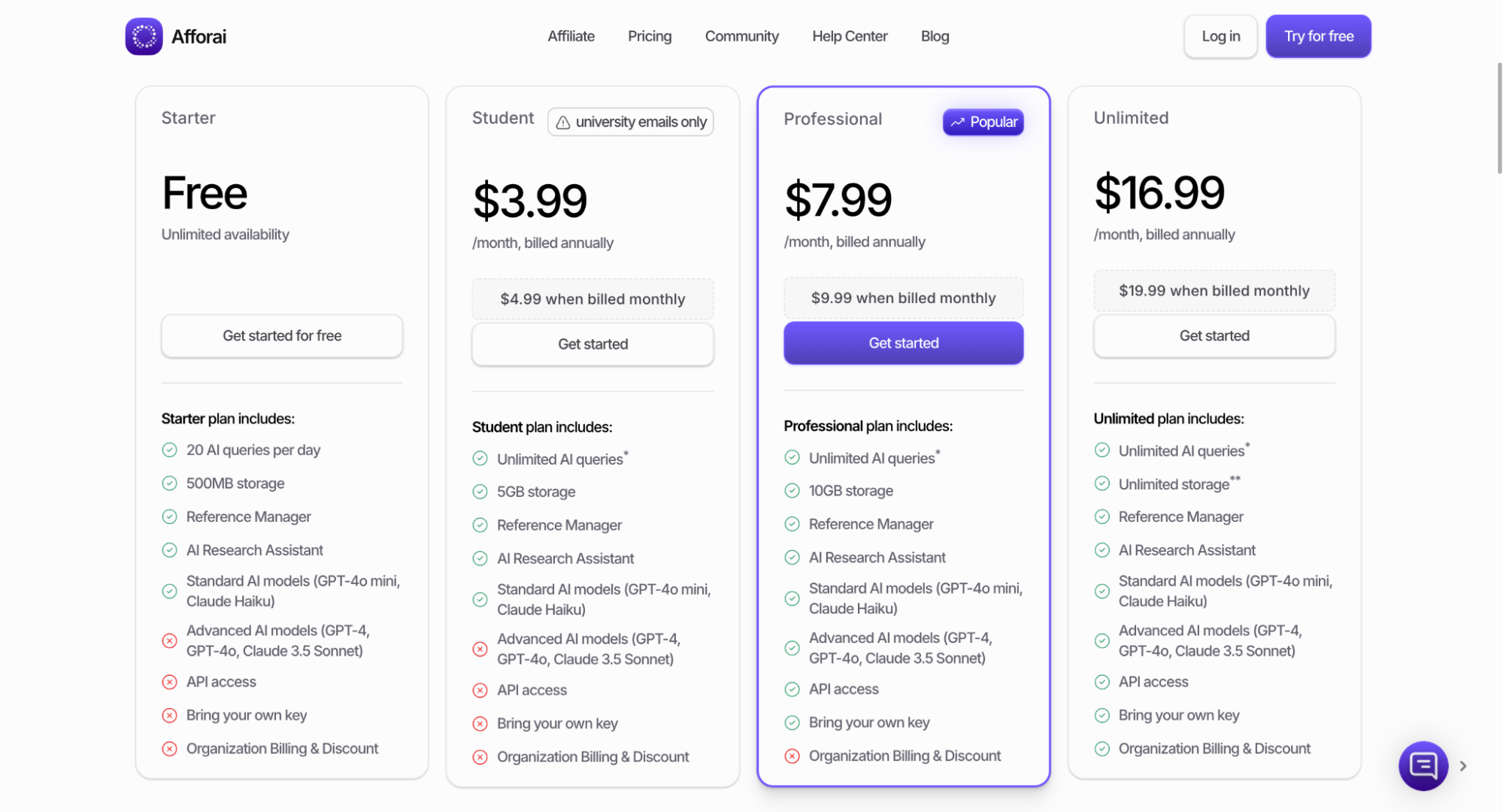Image resolution: width=1503 pixels, height=812 pixels.
Task: Click the Afforai logo icon
Action: click(144, 36)
